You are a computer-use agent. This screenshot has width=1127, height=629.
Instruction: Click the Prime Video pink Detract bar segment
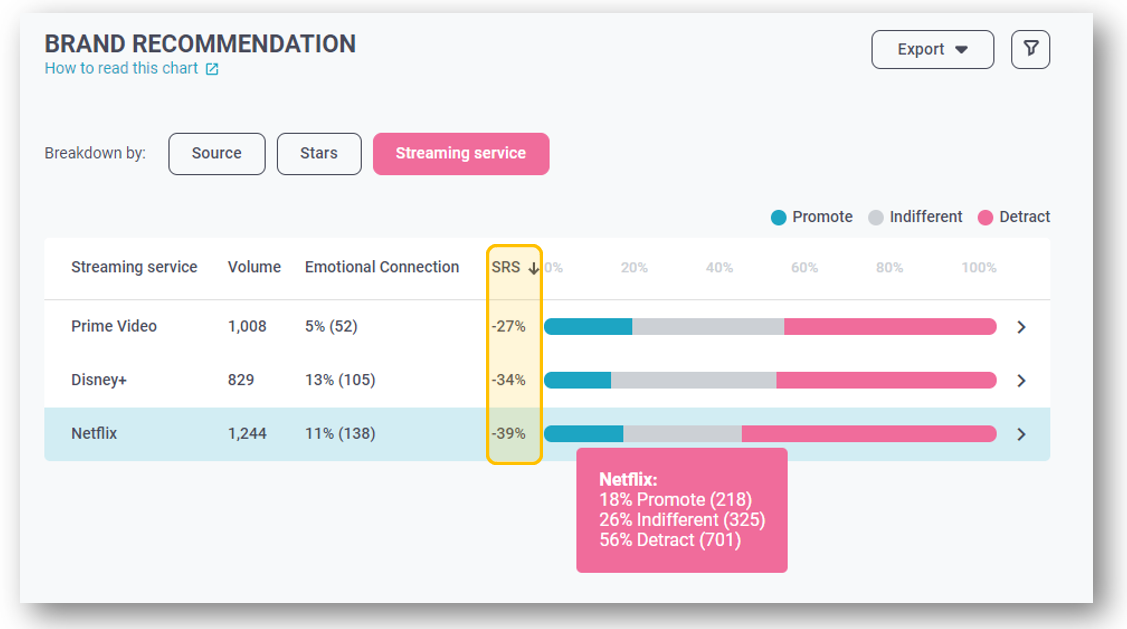tap(891, 327)
